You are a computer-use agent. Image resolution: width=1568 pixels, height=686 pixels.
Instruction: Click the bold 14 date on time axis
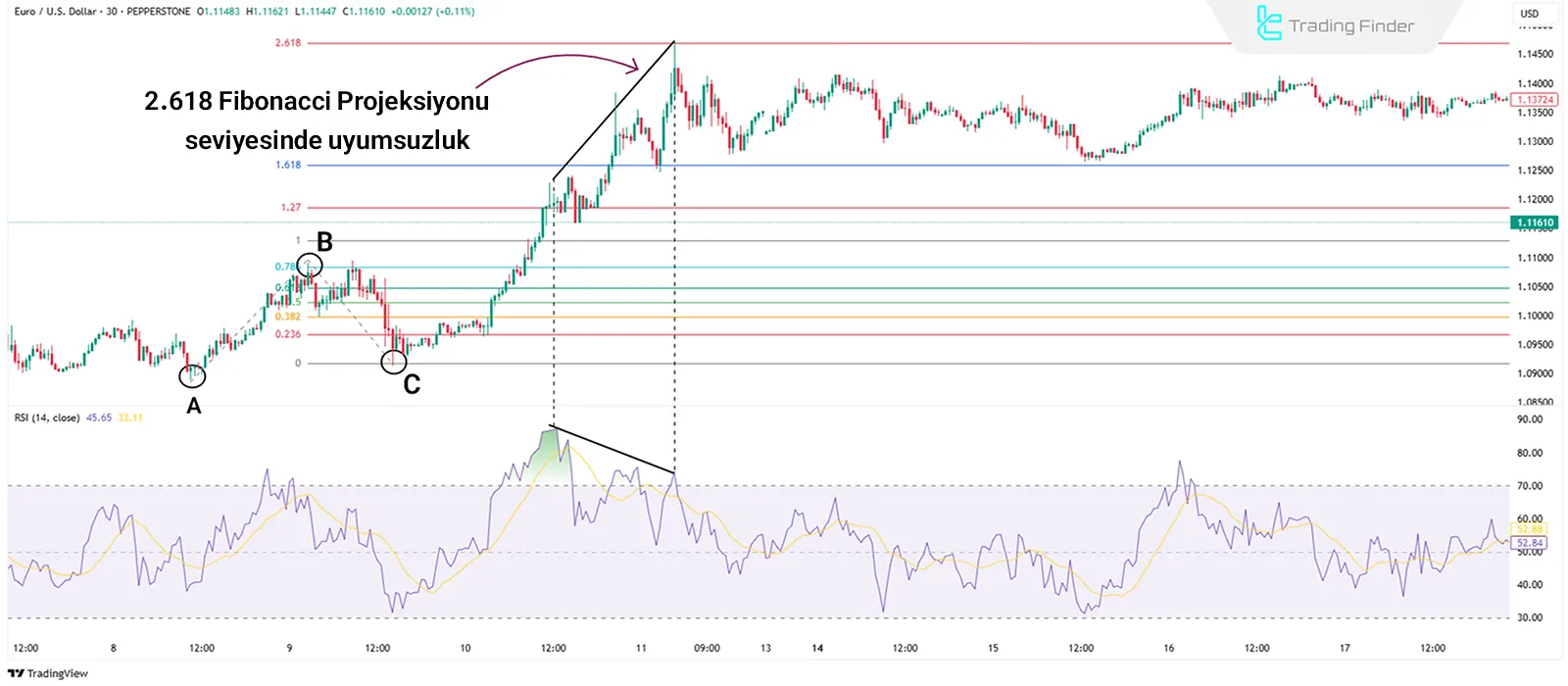tap(817, 648)
